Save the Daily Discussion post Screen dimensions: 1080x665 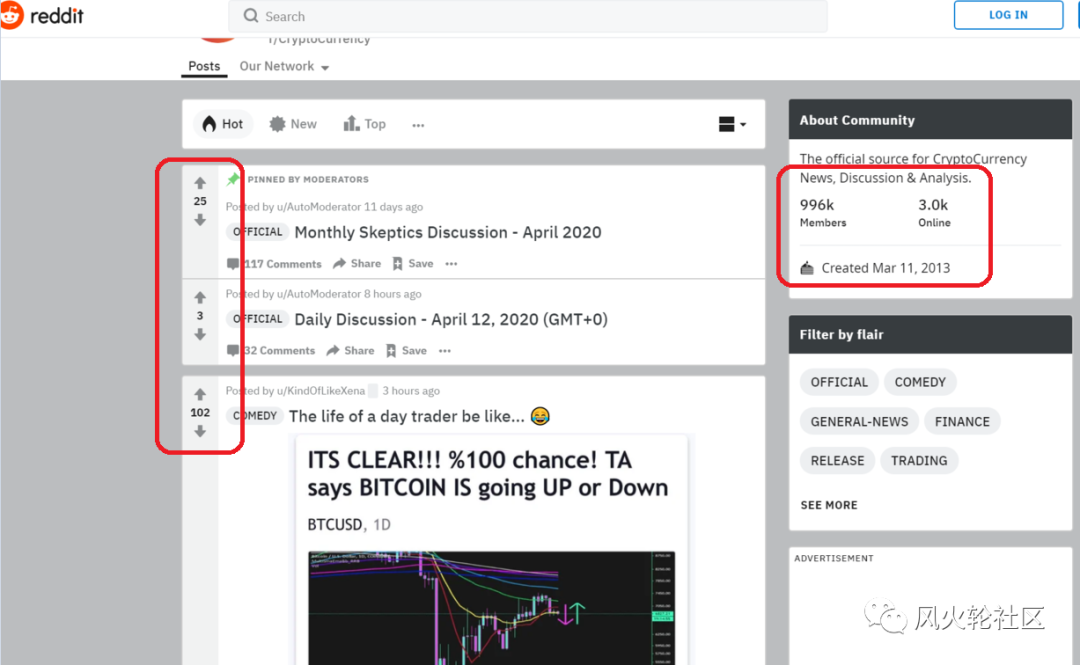tap(406, 351)
